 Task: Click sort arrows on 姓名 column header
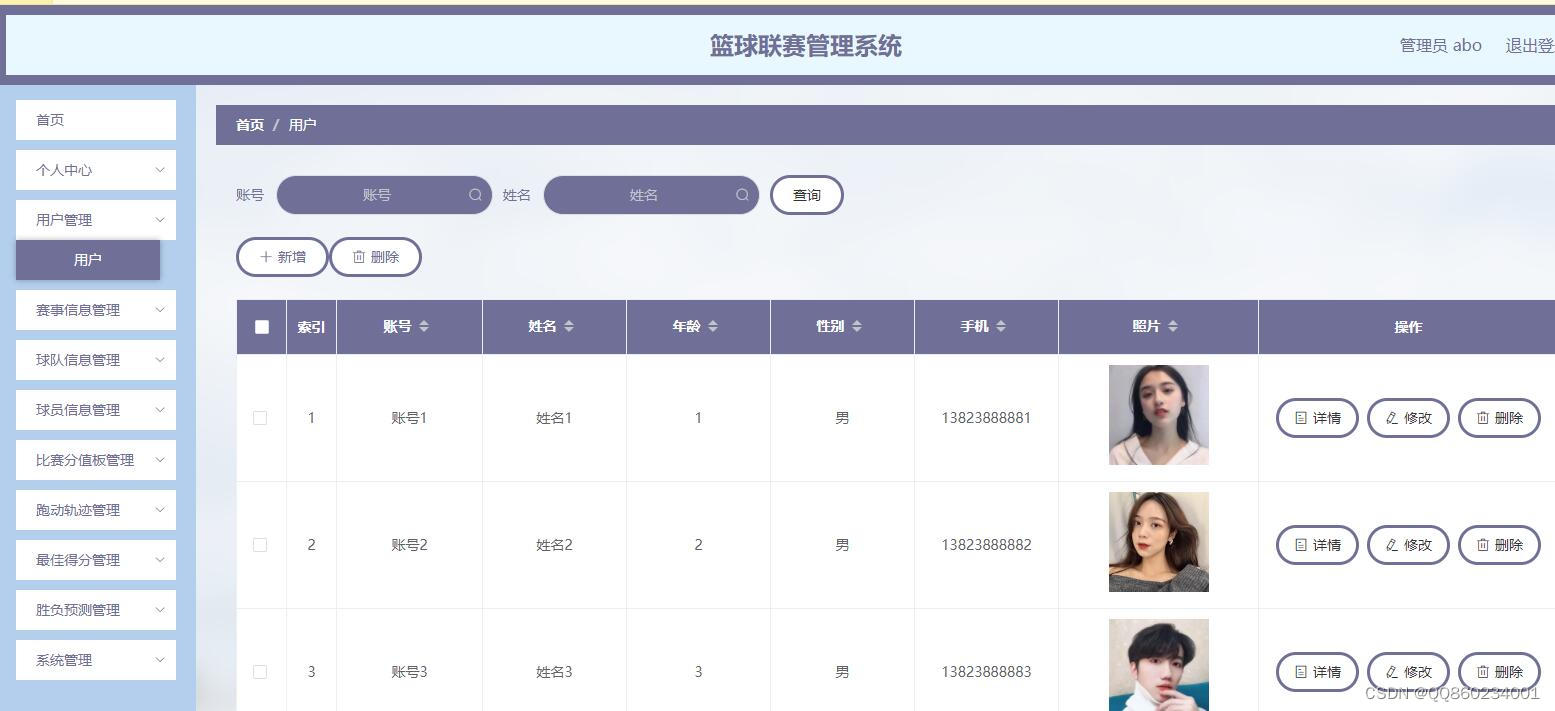click(x=569, y=326)
